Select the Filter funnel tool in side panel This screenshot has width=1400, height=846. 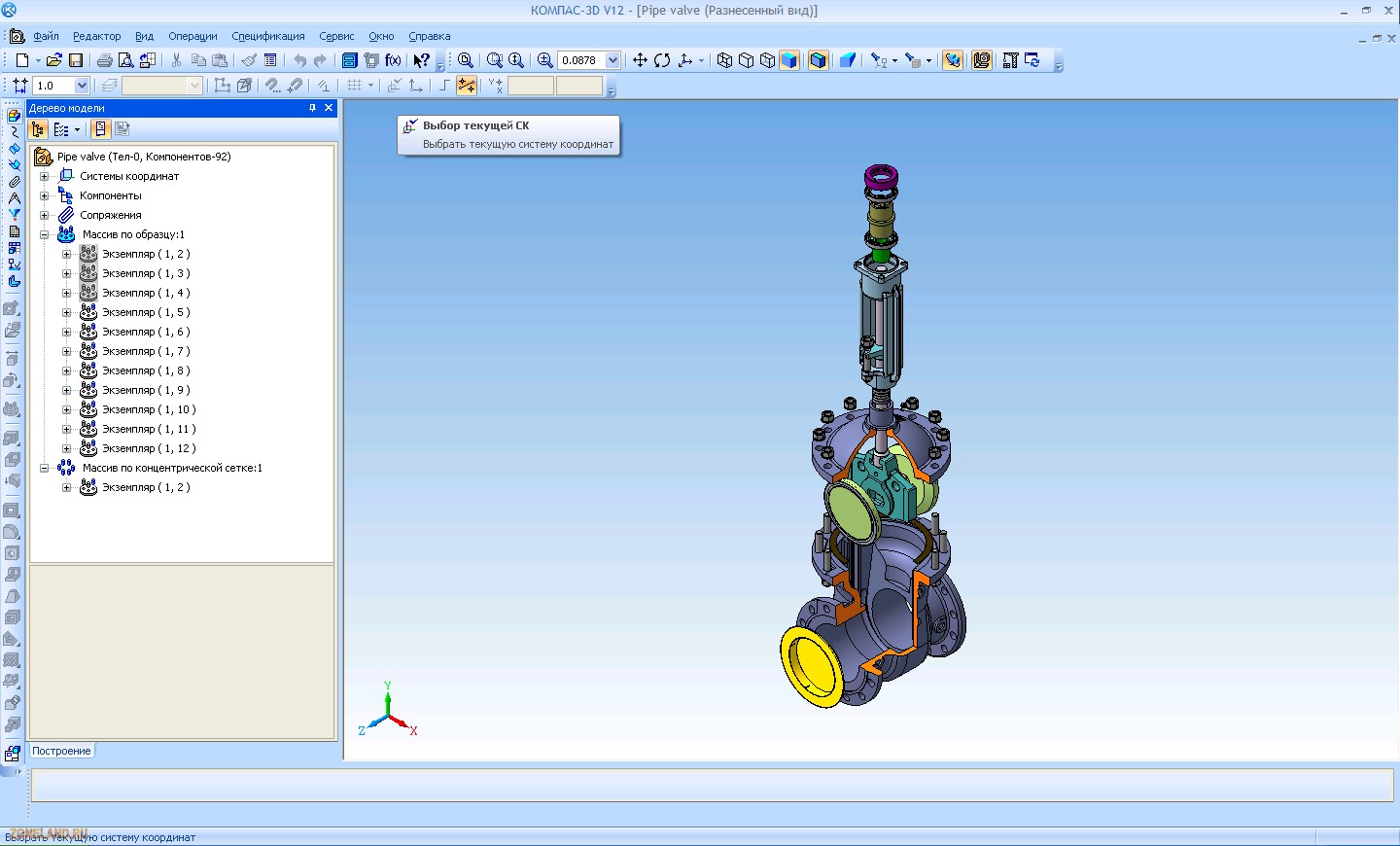(14, 215)
